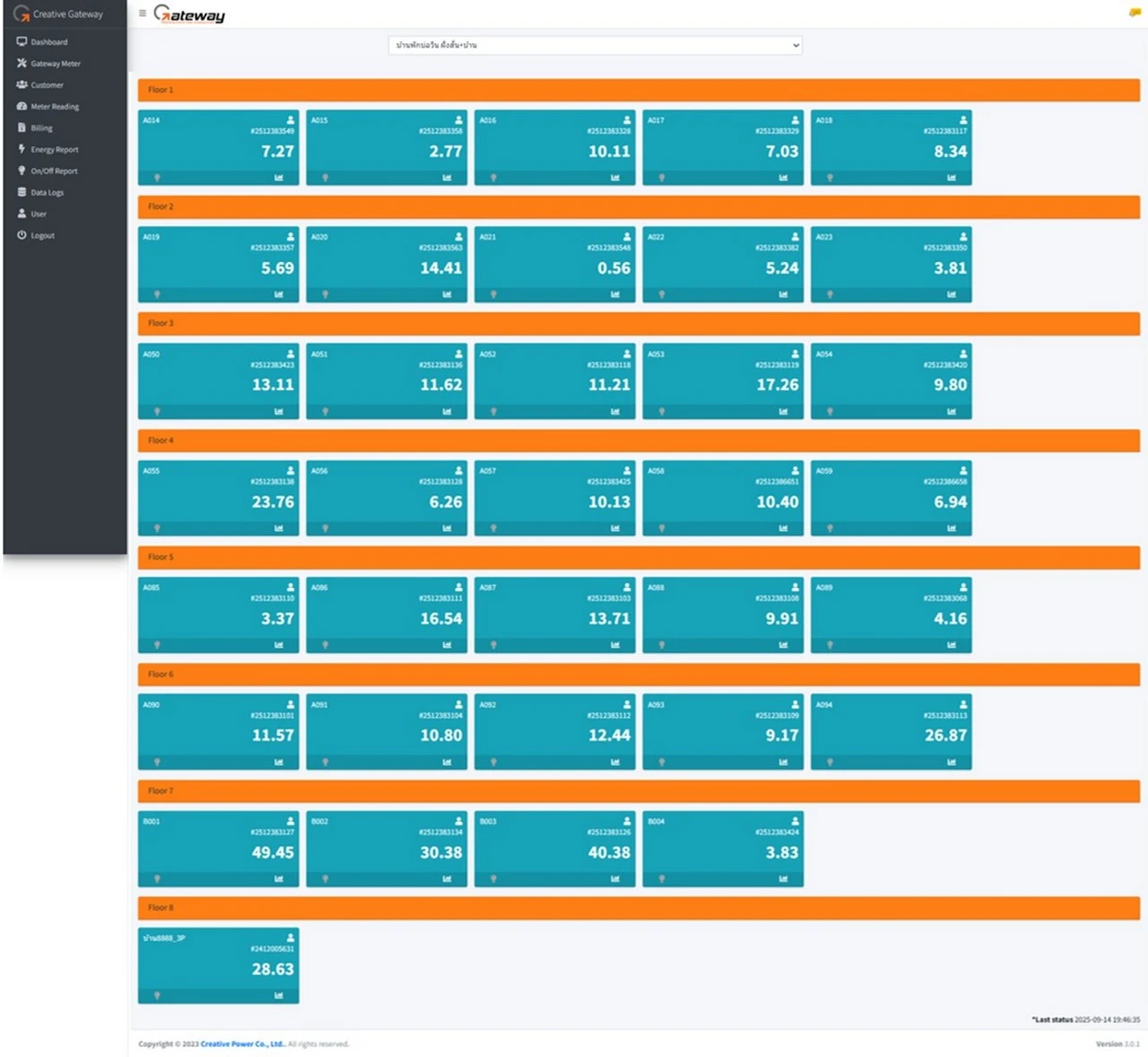
Task: Toggle the lightbulb on card A023
Action: pyautogui.click(x=830, y=294)
